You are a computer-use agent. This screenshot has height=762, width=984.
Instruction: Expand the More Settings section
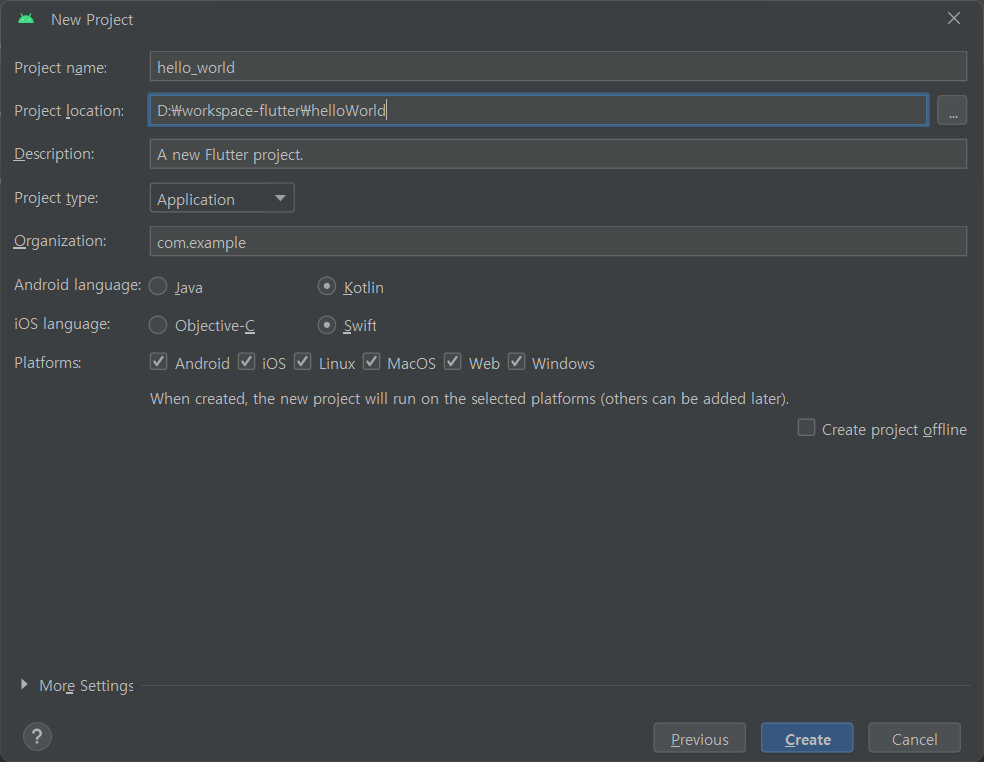(24, 685)
